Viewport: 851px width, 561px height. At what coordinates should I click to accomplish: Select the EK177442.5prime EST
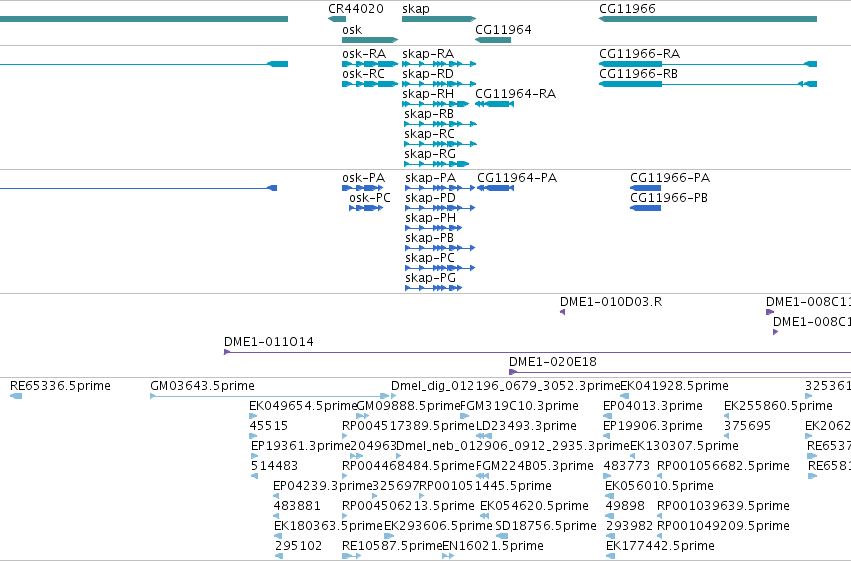tap(610, 556)
